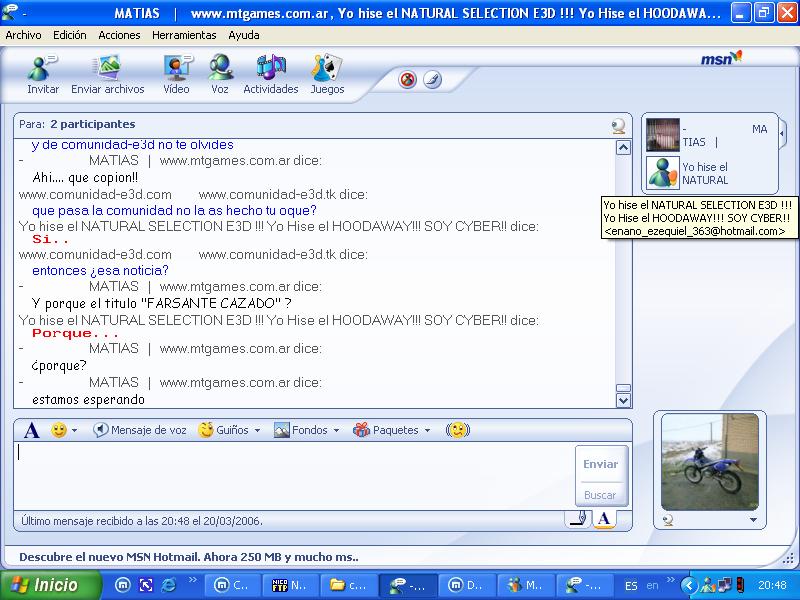Open the folder window taskbar button
The width and height of the screenshot is (800, 600).
point(349,585)
